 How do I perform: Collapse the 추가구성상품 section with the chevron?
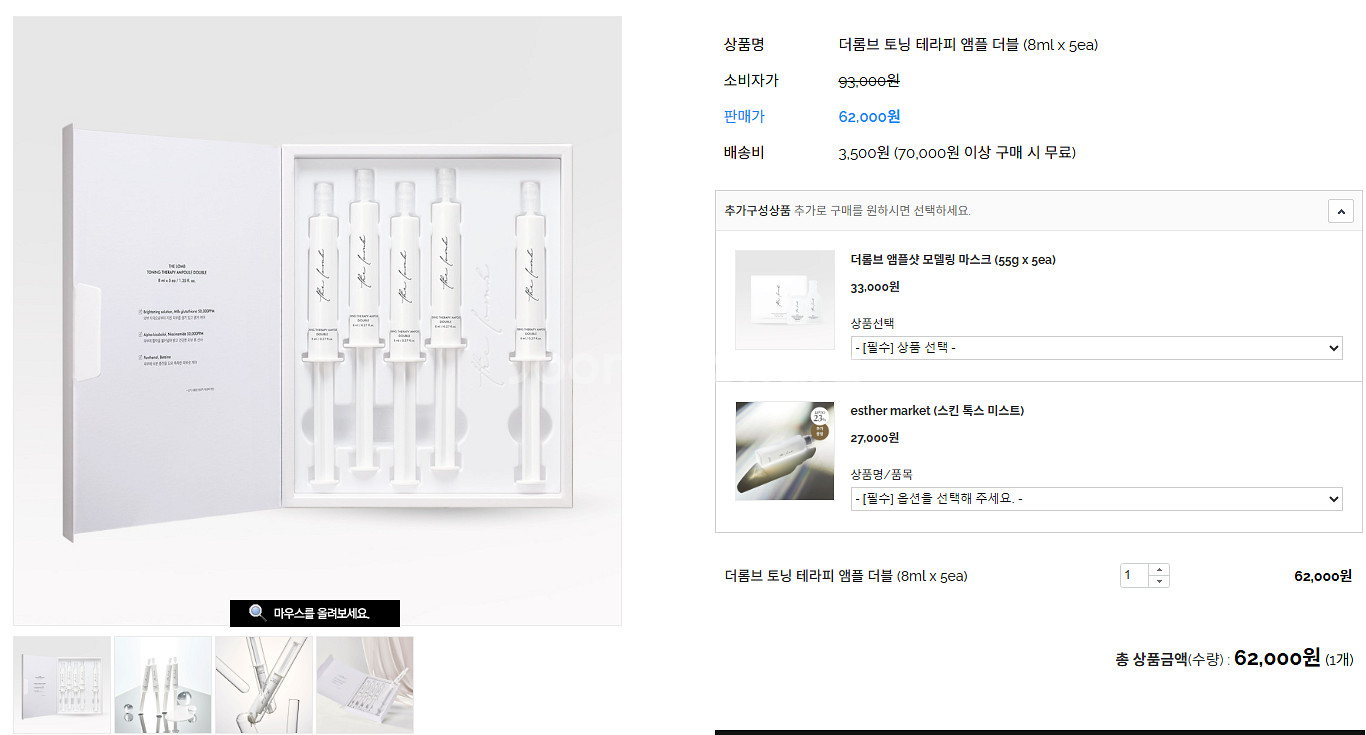1340,211
